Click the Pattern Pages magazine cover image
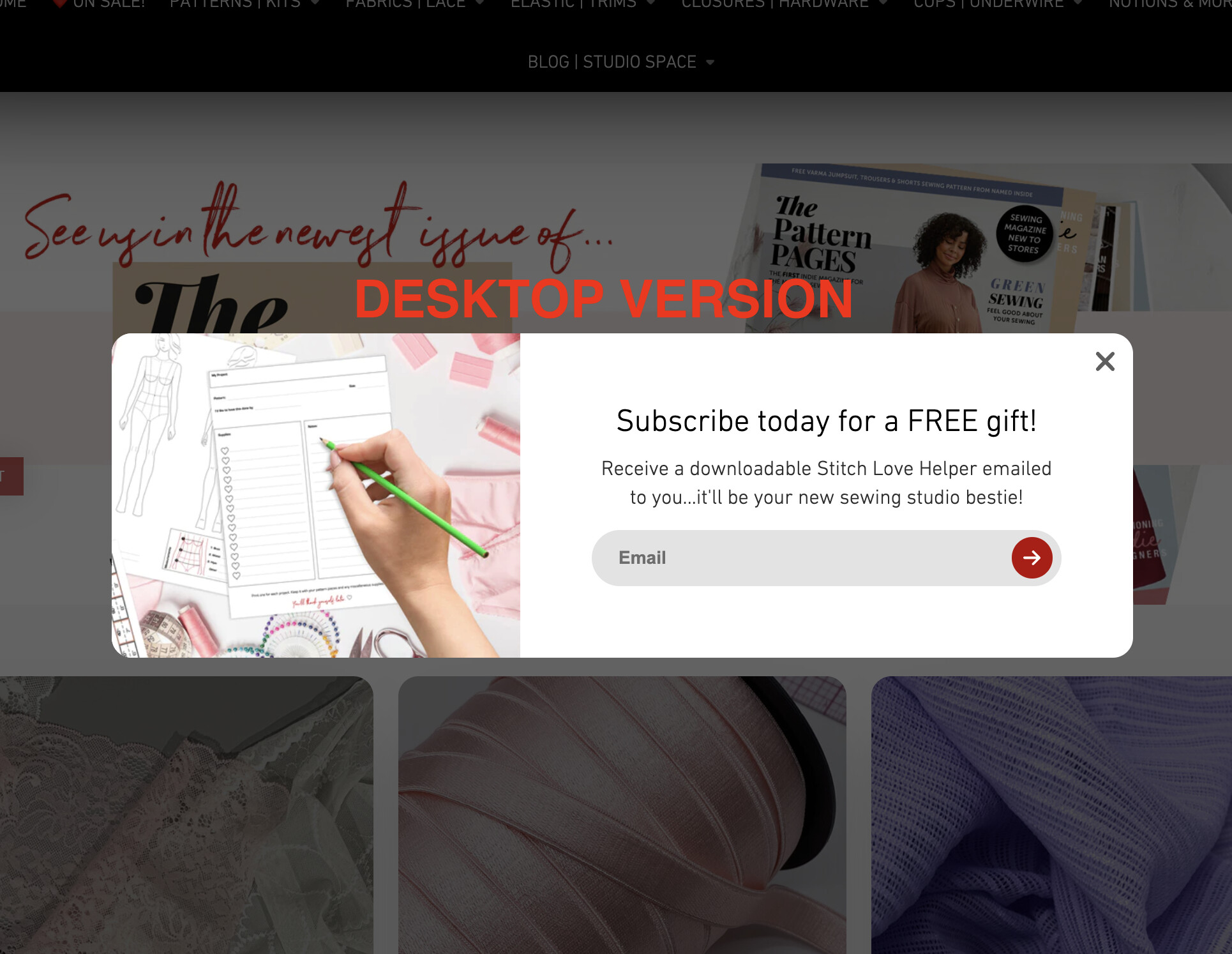Screen dimensions: 1232x954 [x=906, y=249]
